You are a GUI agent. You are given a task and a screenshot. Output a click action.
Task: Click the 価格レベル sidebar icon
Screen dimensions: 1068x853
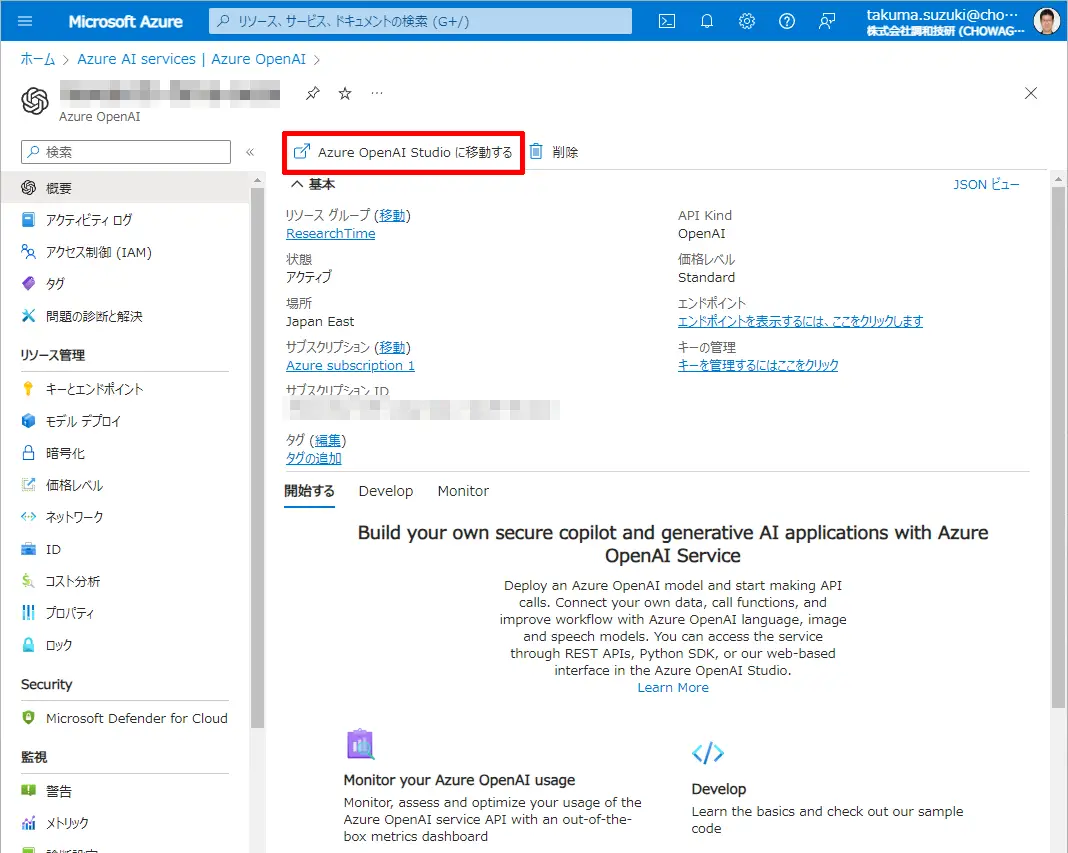(28, 485)
